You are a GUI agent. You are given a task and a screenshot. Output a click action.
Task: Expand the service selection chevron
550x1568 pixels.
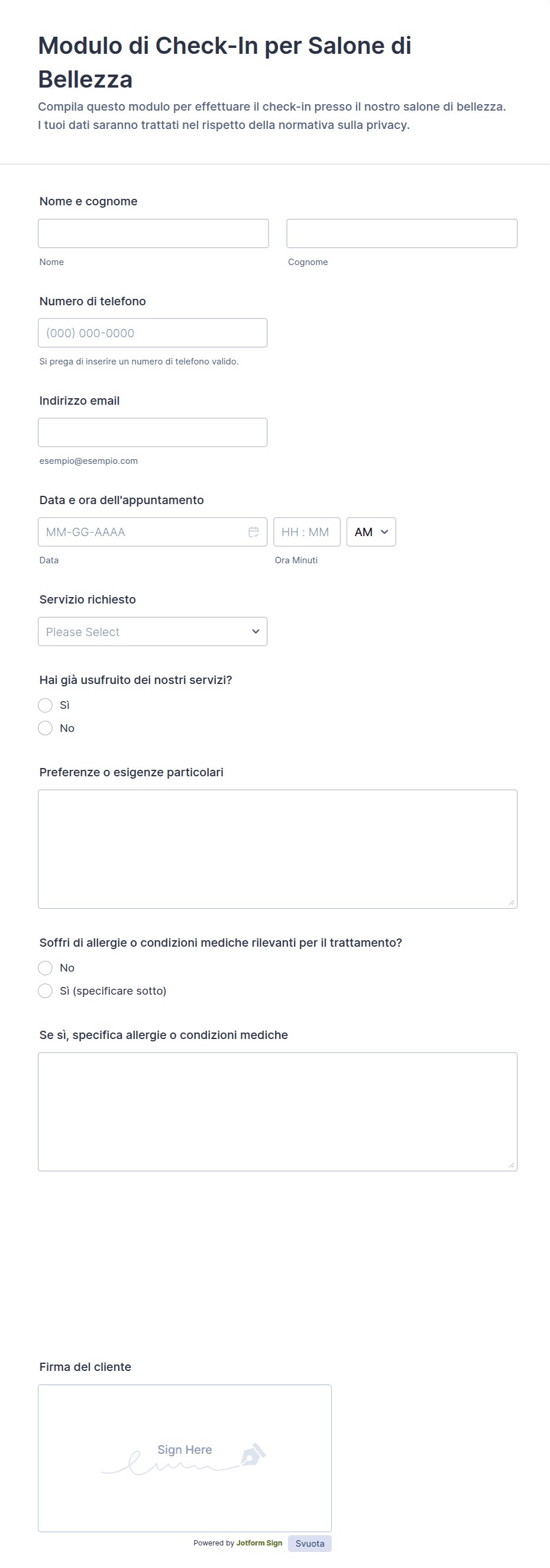[255, 631]
